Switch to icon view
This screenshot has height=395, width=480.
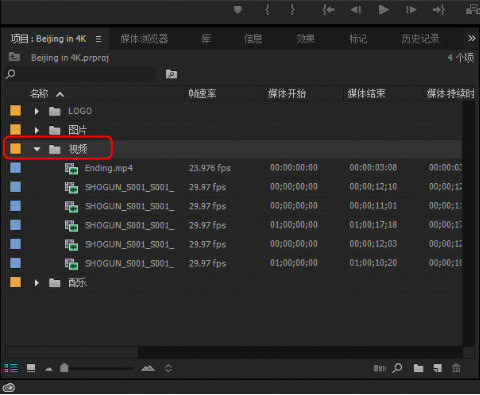click(x=31, y=368)
